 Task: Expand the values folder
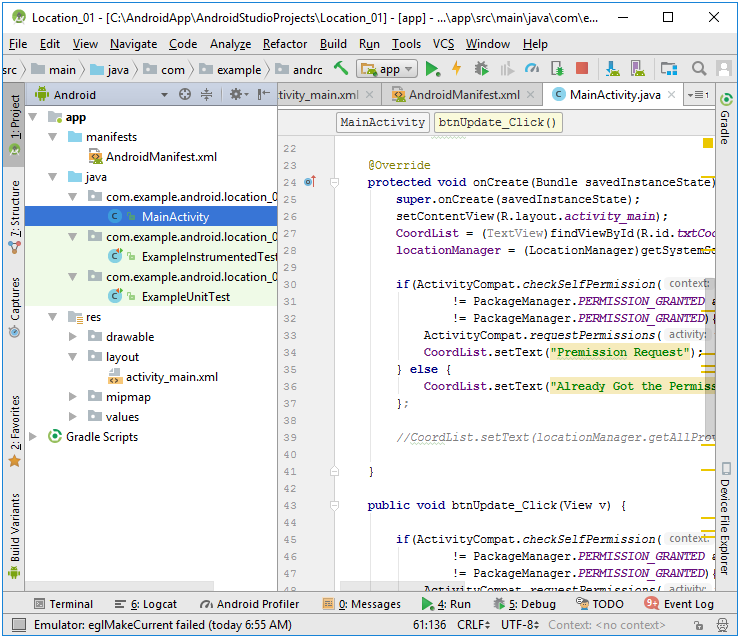tap(72, 416)
